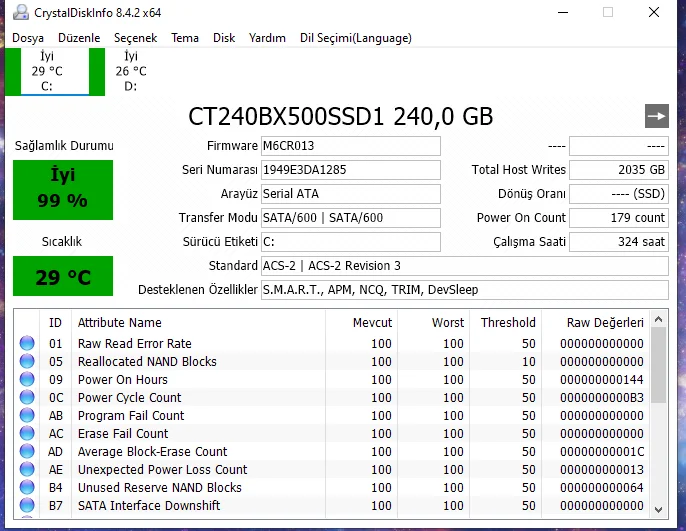Click the Attribute Name column header
This screenshot has height=531, width=686.
(x=198, y=323)
